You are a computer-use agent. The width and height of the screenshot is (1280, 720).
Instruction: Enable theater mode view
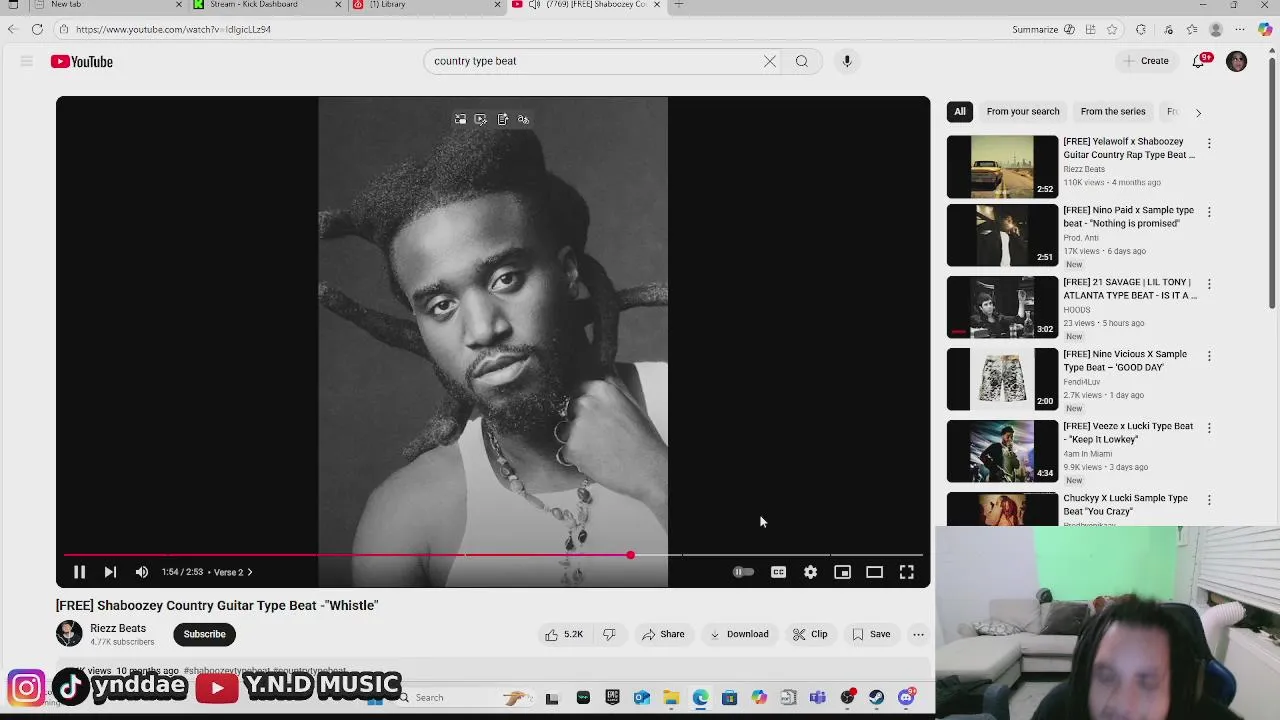(874, 572)
